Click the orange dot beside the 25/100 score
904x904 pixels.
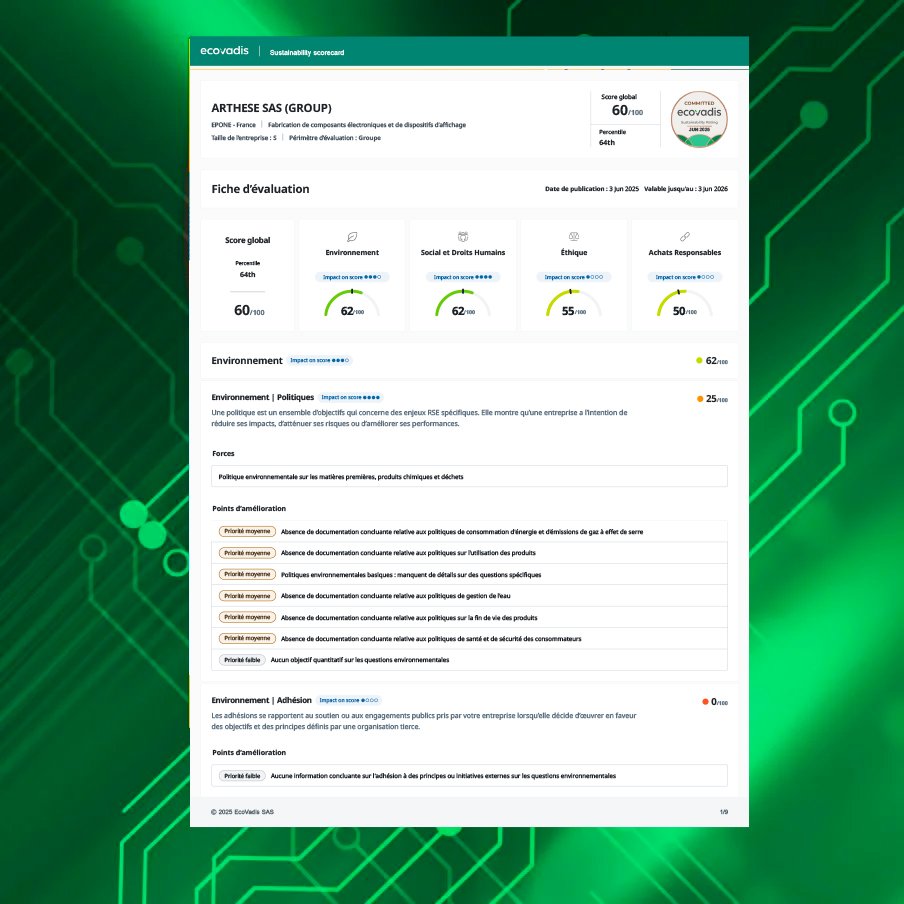coord(700,399)
